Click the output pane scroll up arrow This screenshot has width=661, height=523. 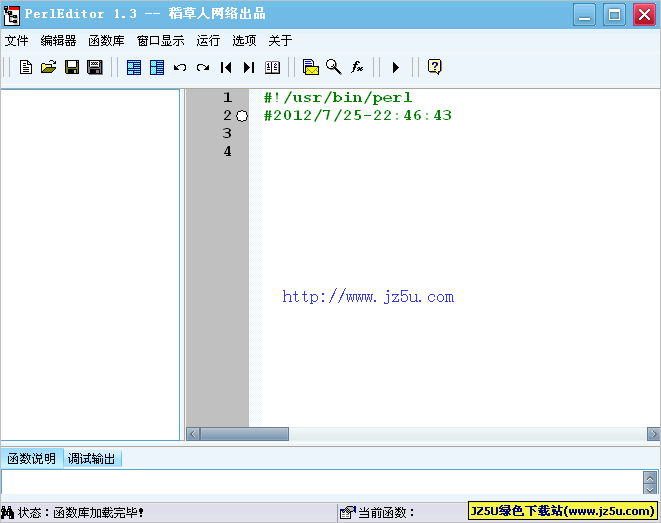(x=650, y=477)
